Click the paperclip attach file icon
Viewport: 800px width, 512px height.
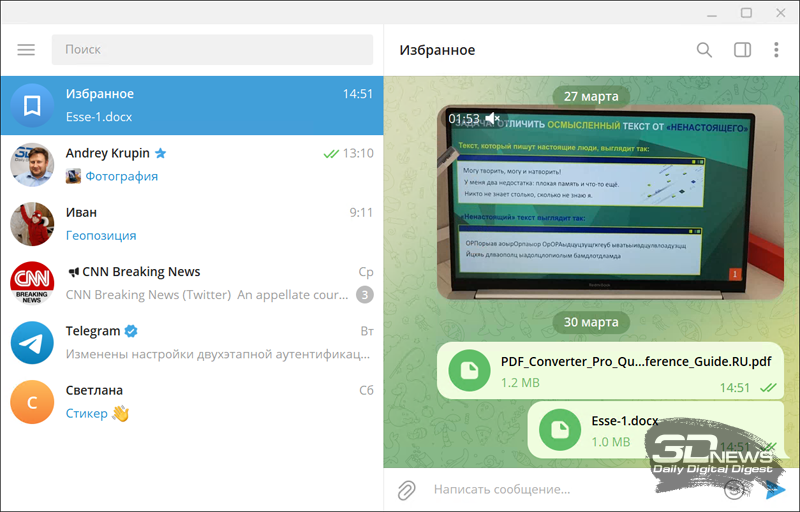pyautogui.click(x=407, y=489)
